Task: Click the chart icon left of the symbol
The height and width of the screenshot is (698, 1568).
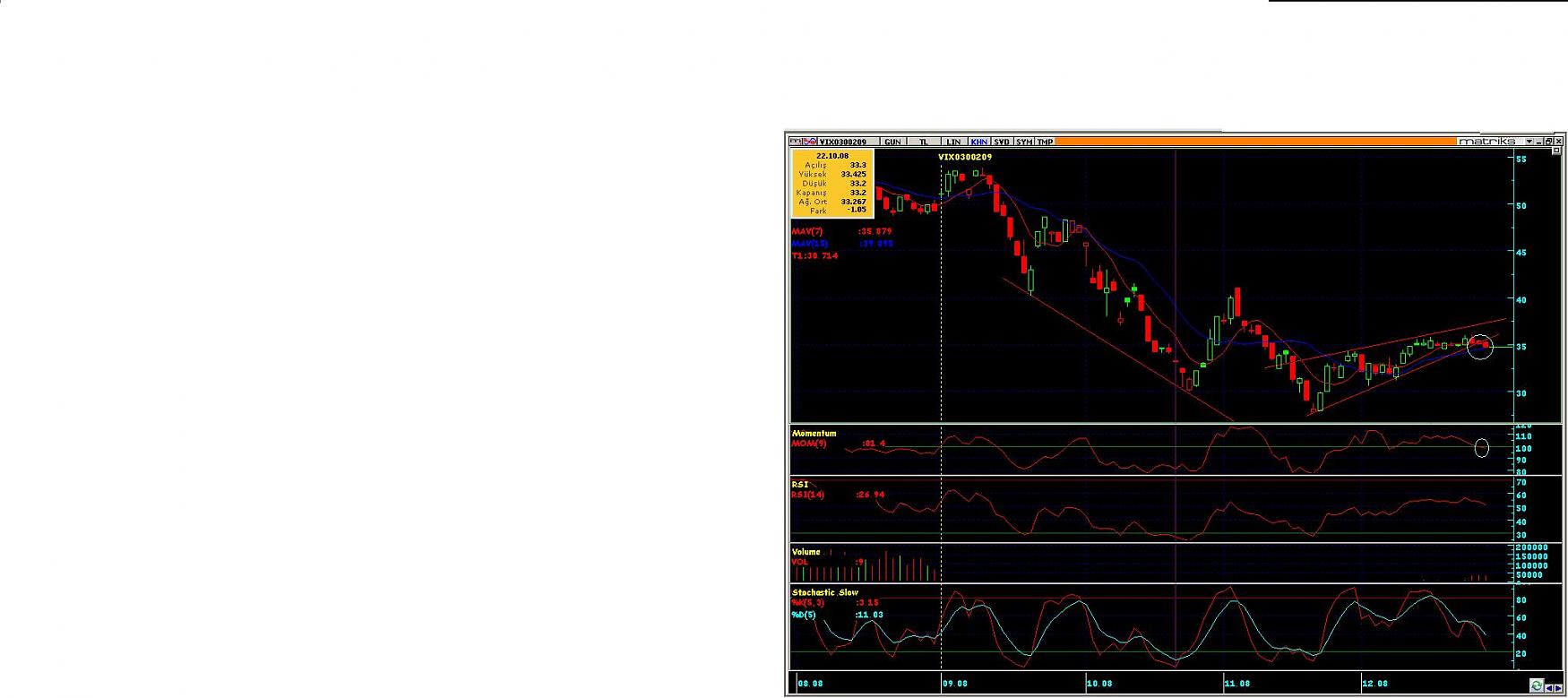Action: point(795,142)
